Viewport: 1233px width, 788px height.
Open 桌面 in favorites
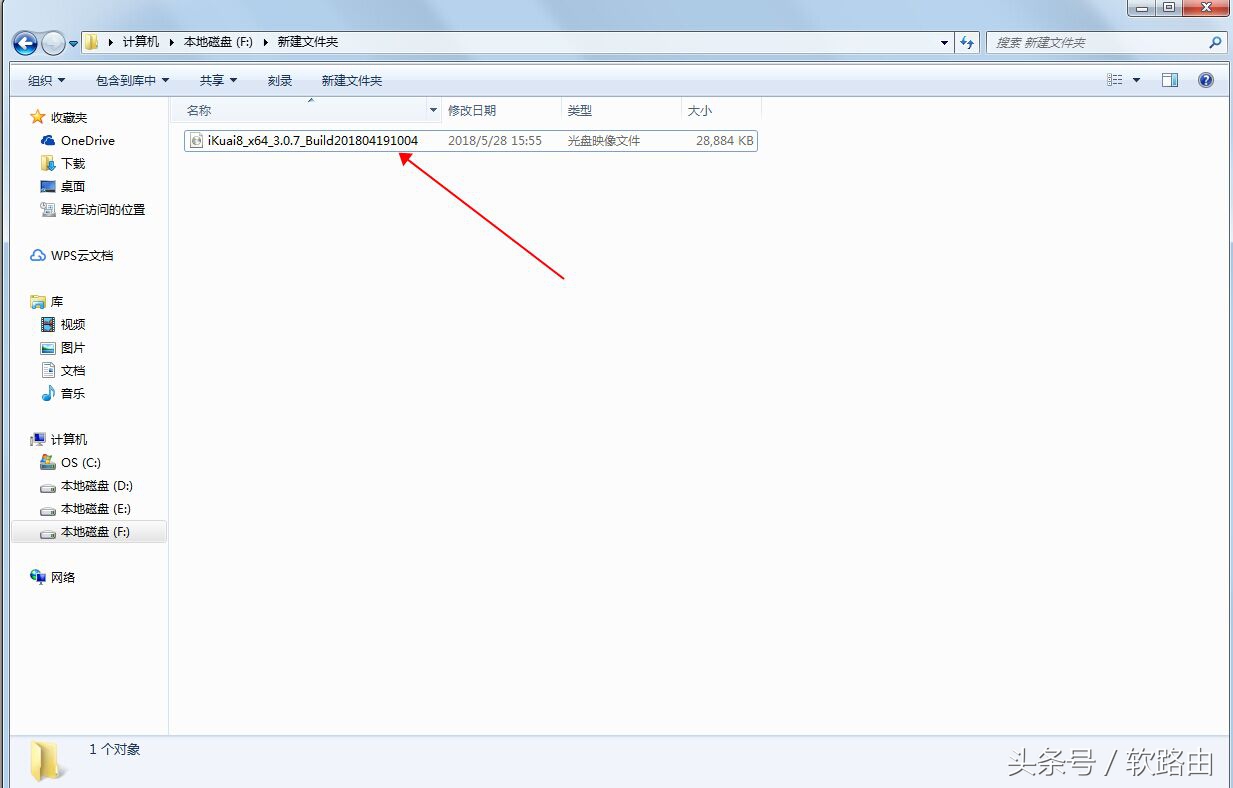73,186
